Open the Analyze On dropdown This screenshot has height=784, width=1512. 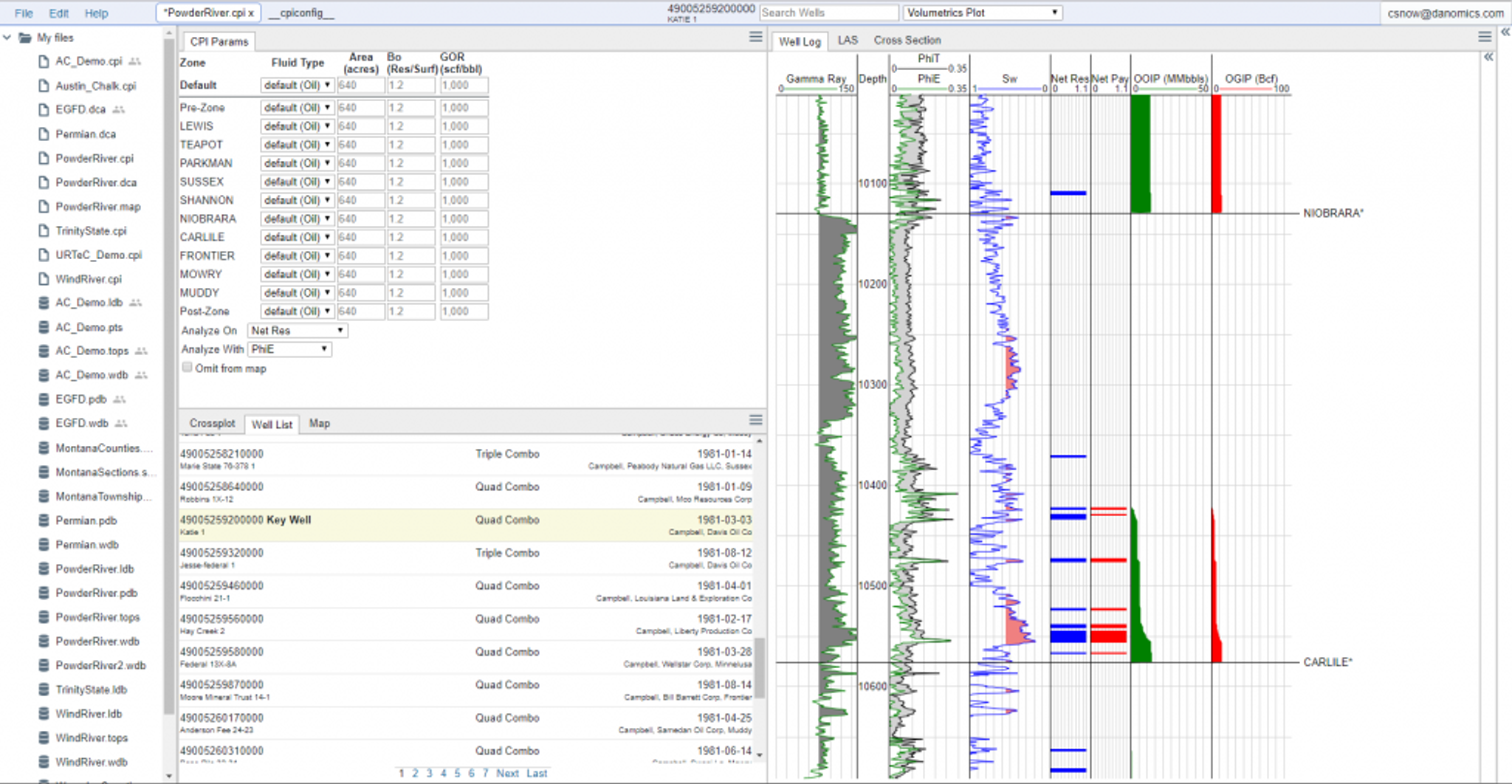(x=297, y=331)
